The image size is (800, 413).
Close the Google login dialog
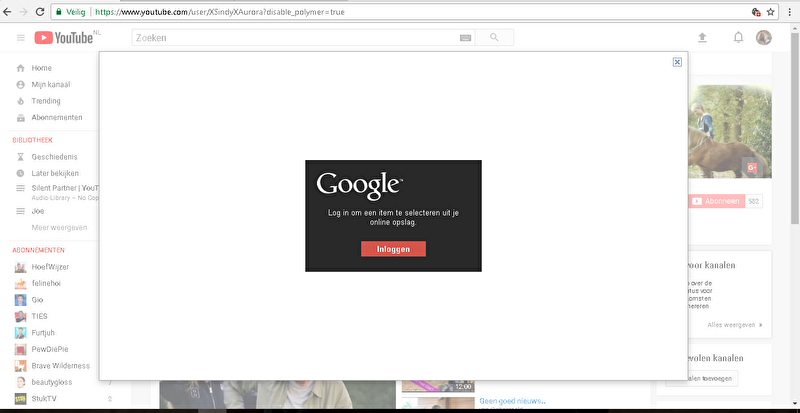point(677,62)
